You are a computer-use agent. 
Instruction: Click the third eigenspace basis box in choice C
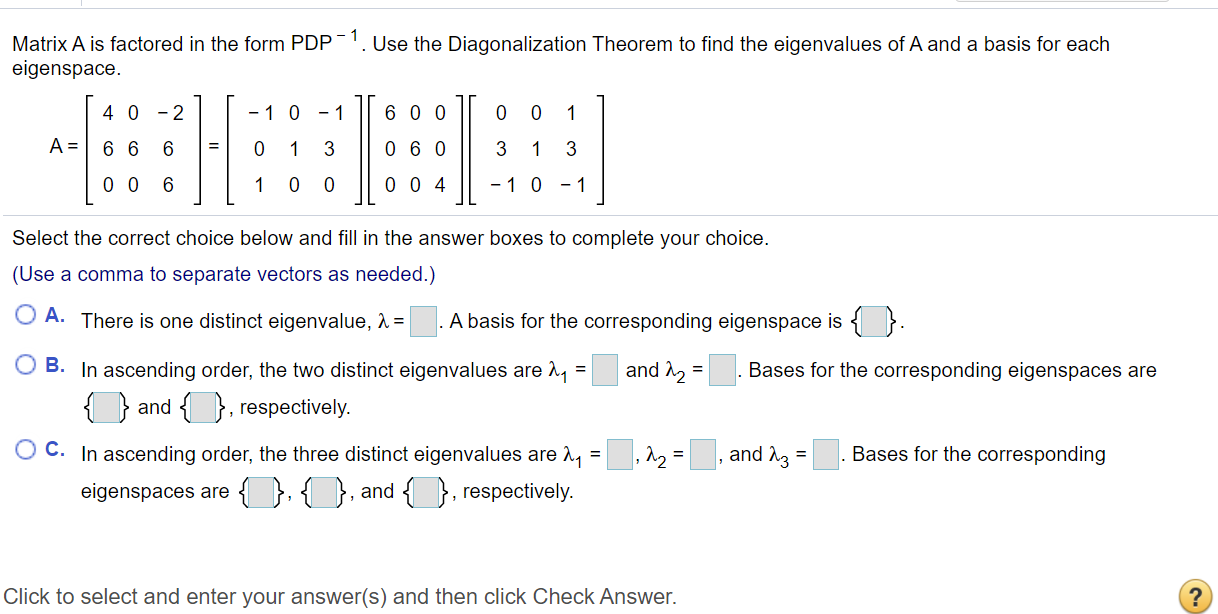(424, 491)
